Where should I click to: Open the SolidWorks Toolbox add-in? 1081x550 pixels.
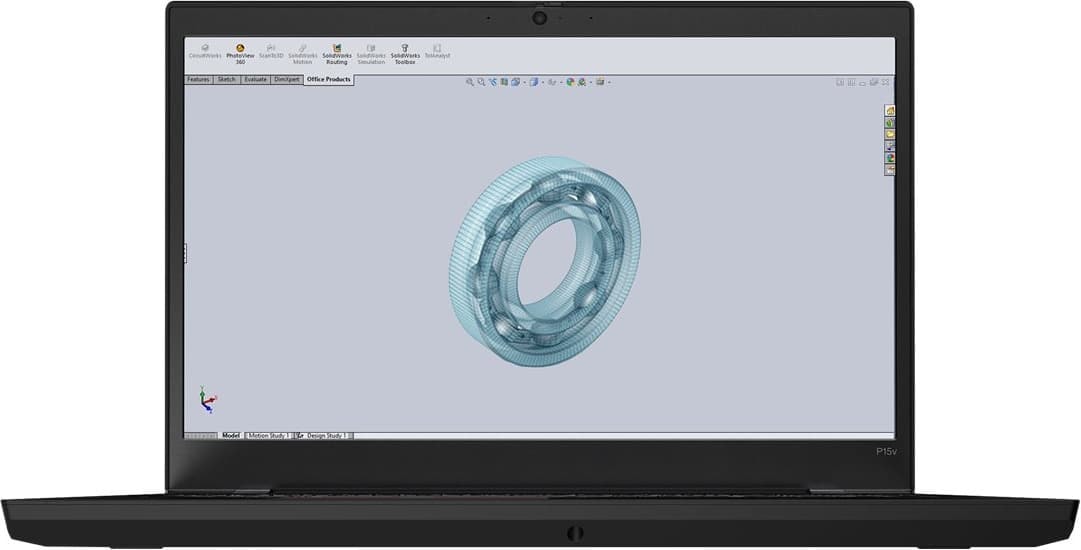click(405, 54)
